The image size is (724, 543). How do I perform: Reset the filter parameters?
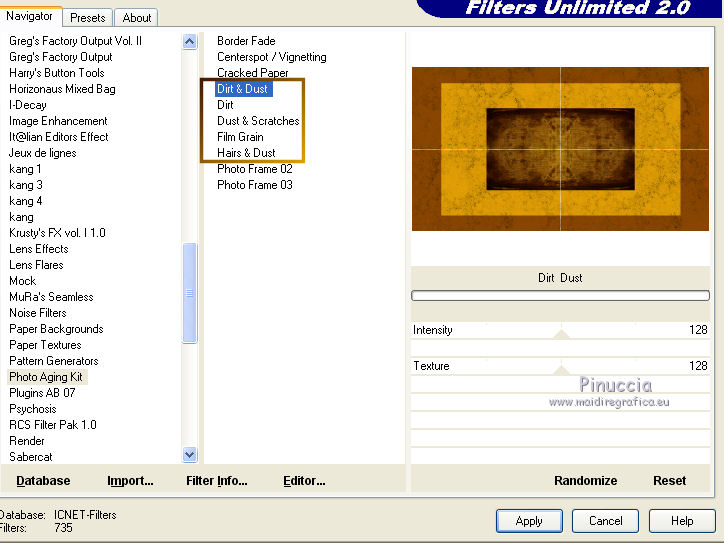[x=670, y=481]
